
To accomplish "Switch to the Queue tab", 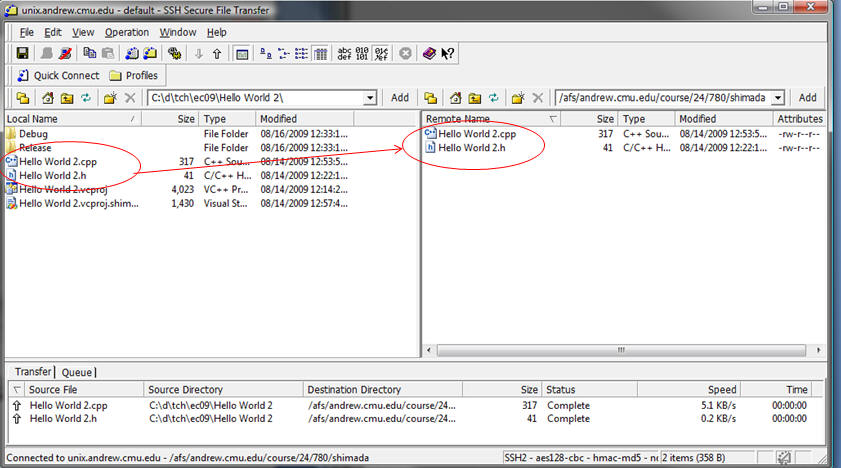I will [x=77, y=372].
